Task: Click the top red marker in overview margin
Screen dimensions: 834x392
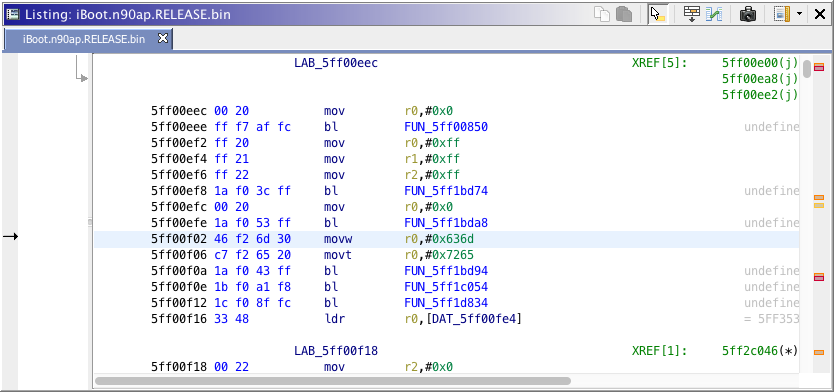Action: tap(819, 67)
